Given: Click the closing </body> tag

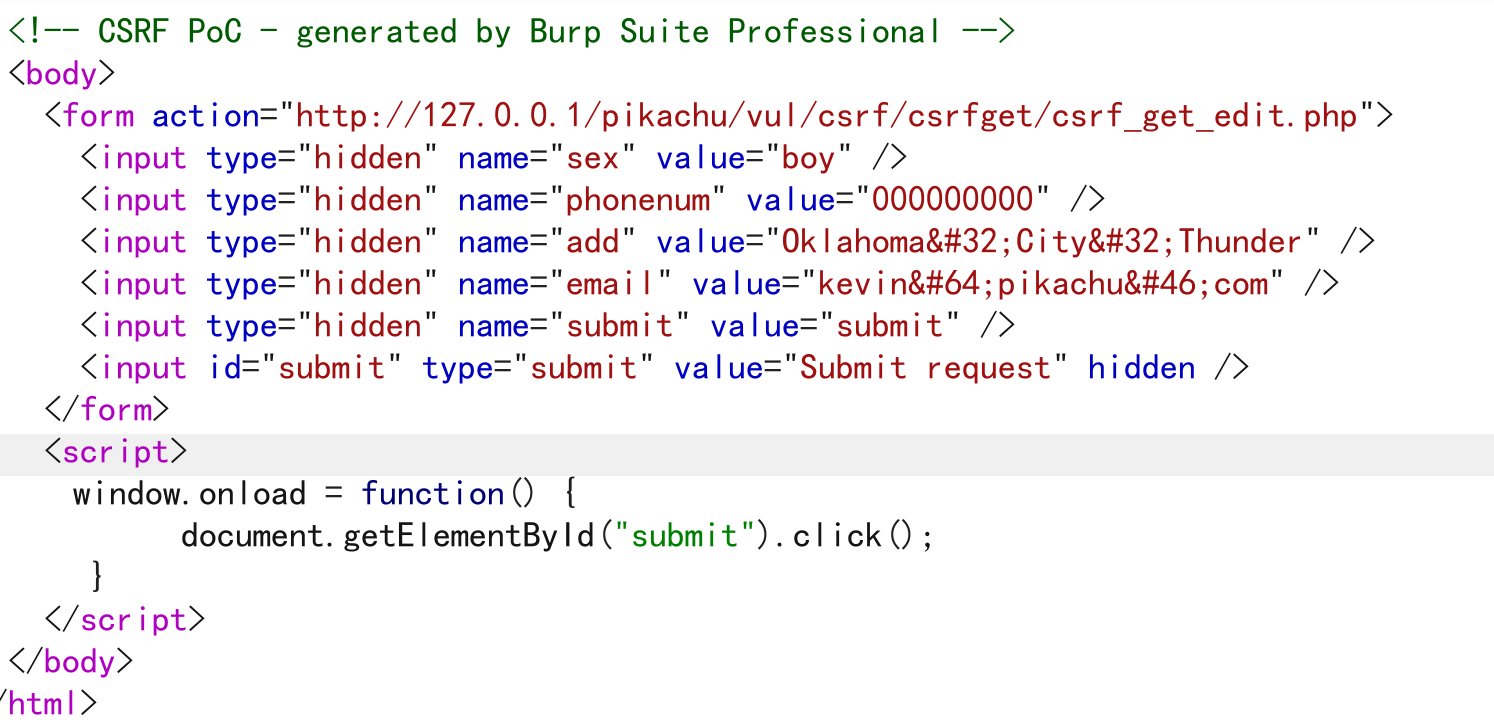Looking at the screenshot, I should click(x=71, y=661).
